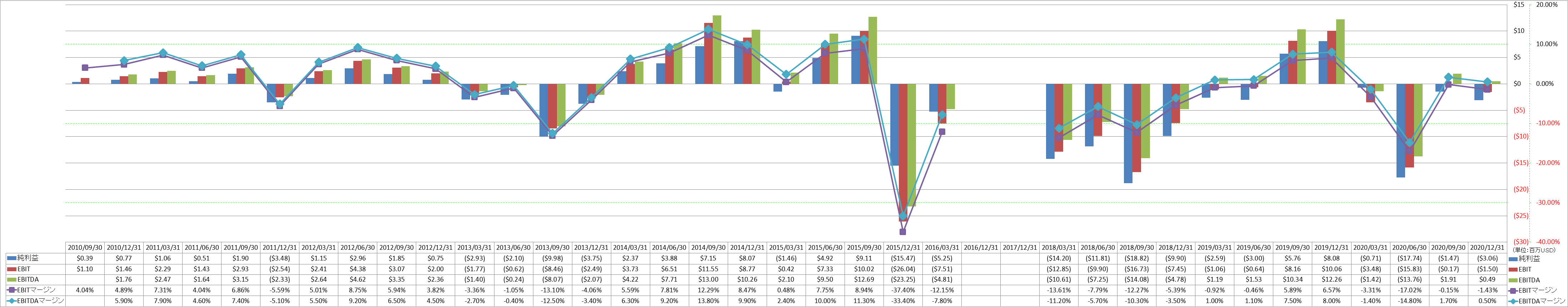Select the ($23.25) EBITDA cell
Screen dimensions: 1568x307
(x=903, y=279)
